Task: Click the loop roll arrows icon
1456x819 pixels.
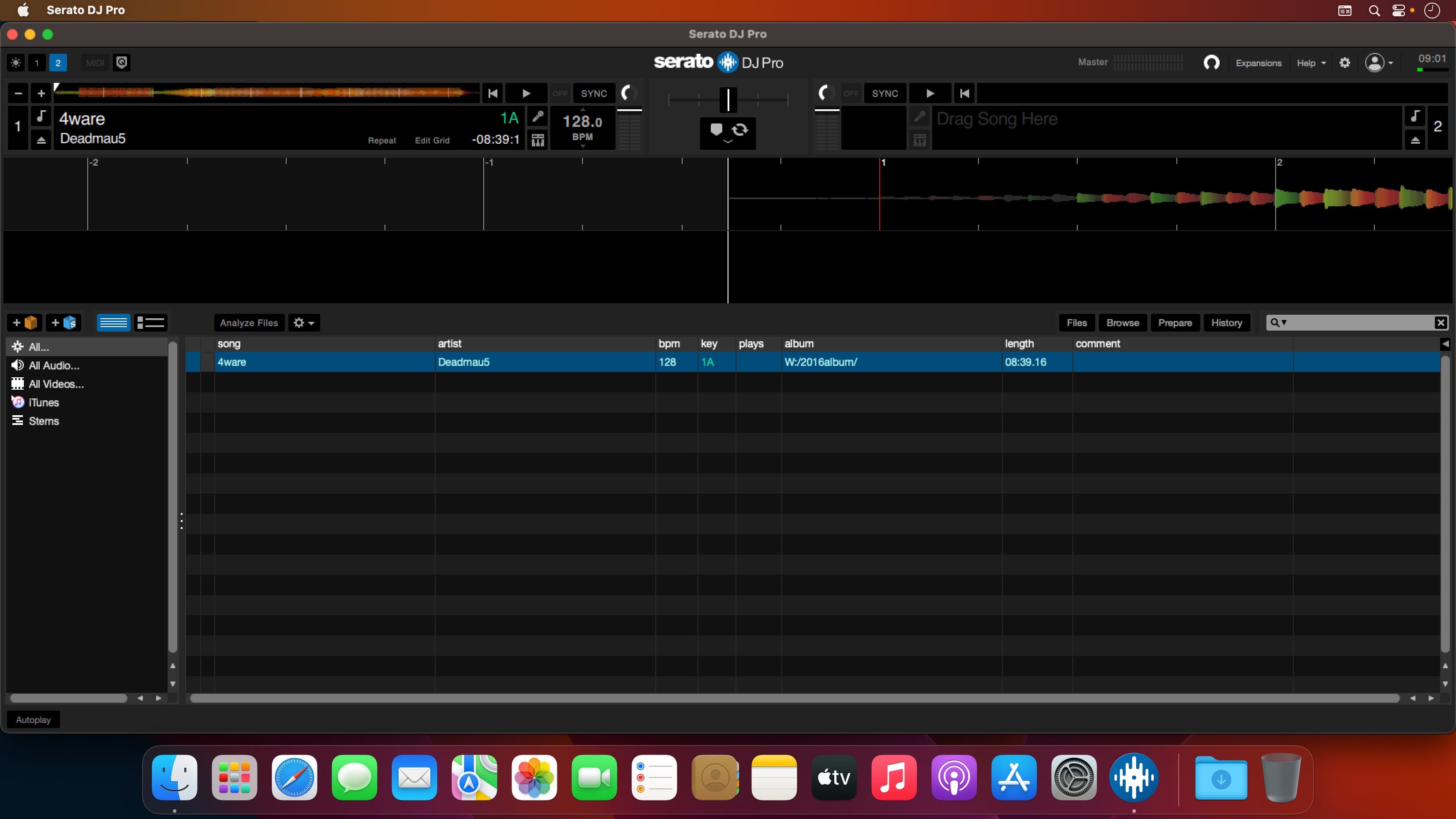Action: point(740,130)
